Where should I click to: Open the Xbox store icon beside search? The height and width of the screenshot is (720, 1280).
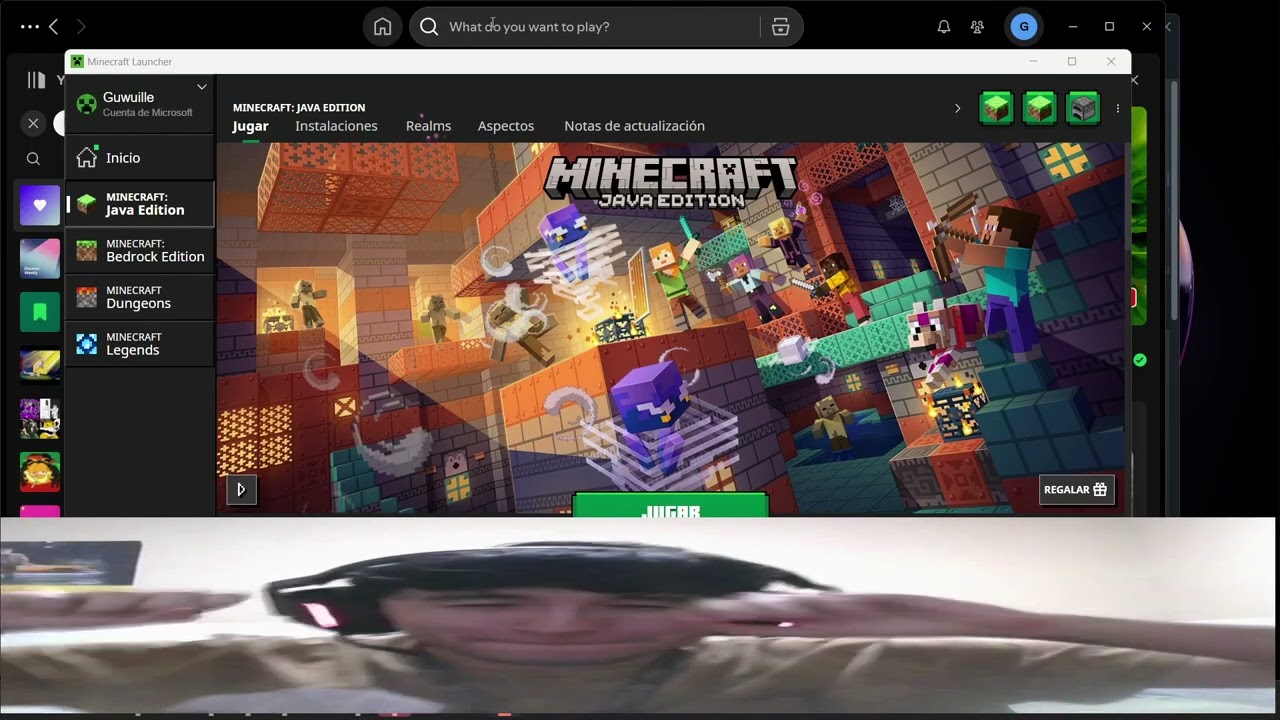(x=781, y=27)
